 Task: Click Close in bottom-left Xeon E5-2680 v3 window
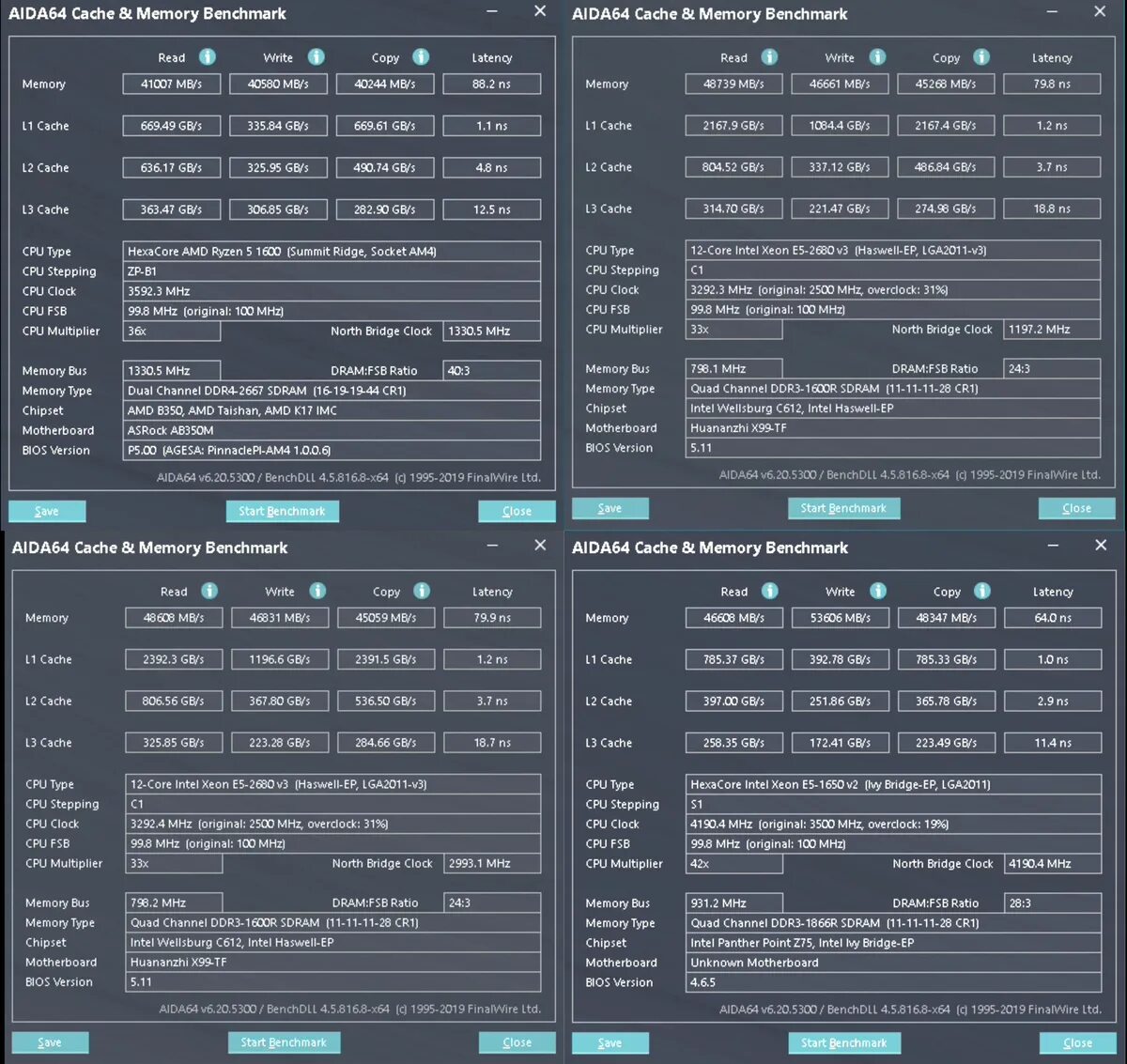tap(517, 1042)
